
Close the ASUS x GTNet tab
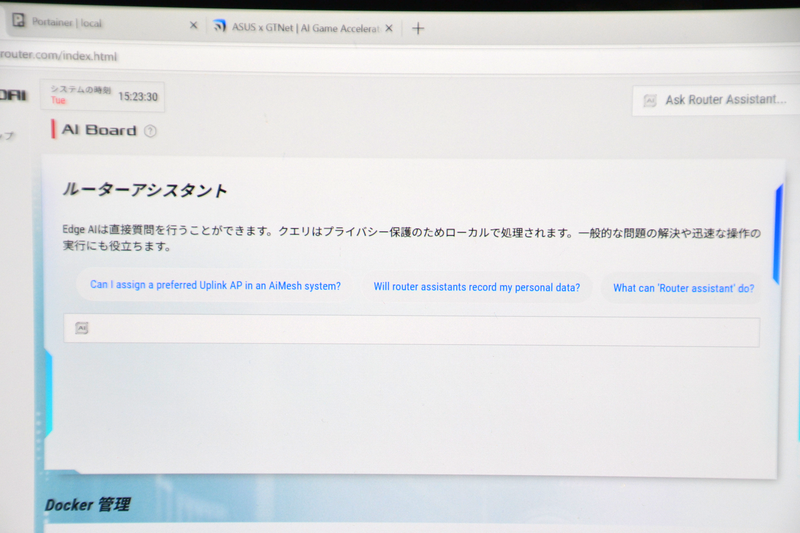coord(389,29)
